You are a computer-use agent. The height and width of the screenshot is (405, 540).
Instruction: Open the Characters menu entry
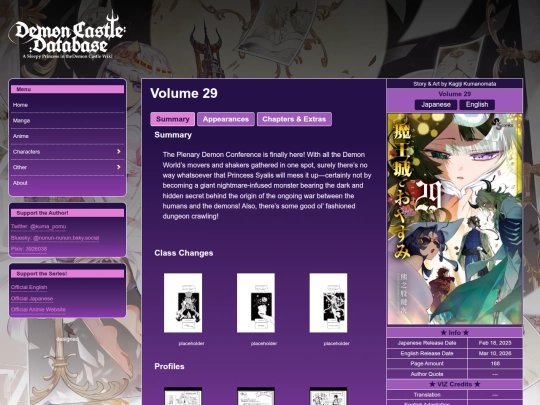pos(67,152)
